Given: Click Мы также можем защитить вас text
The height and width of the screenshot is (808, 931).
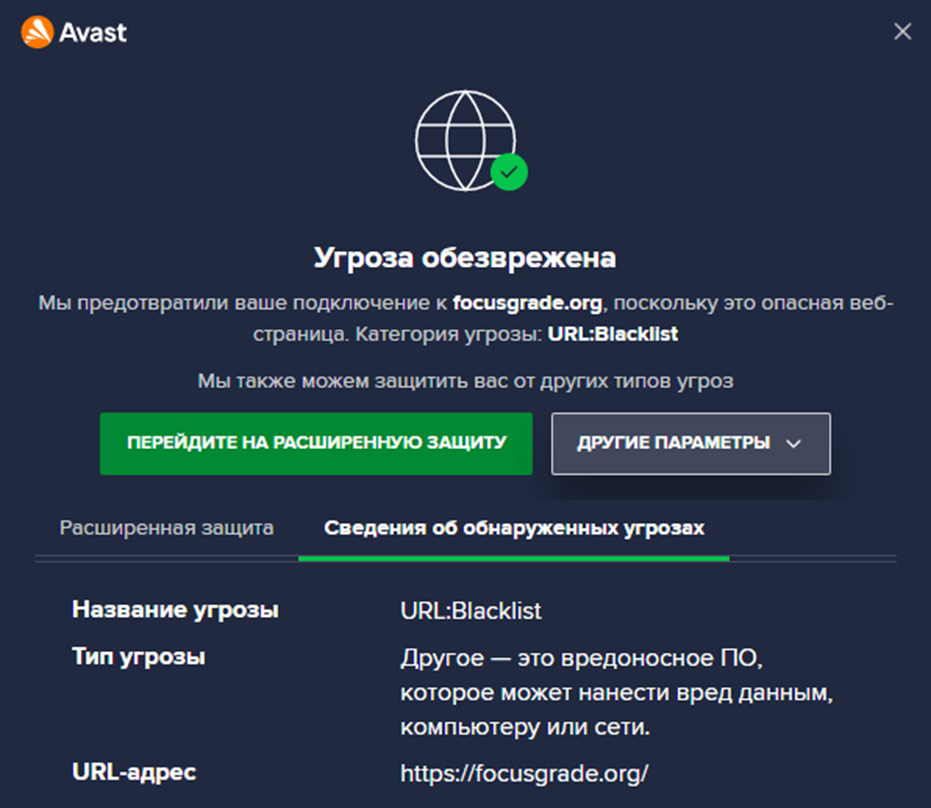Looking at the screenshot, I should tap(466, 381).
